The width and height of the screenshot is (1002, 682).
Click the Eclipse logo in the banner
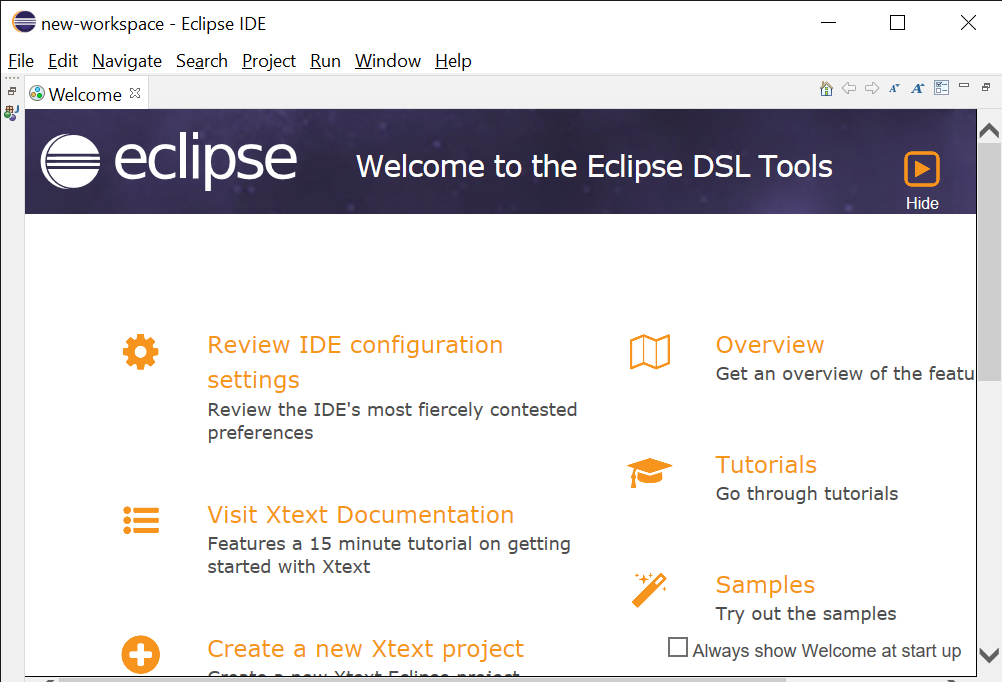(169, 161)
